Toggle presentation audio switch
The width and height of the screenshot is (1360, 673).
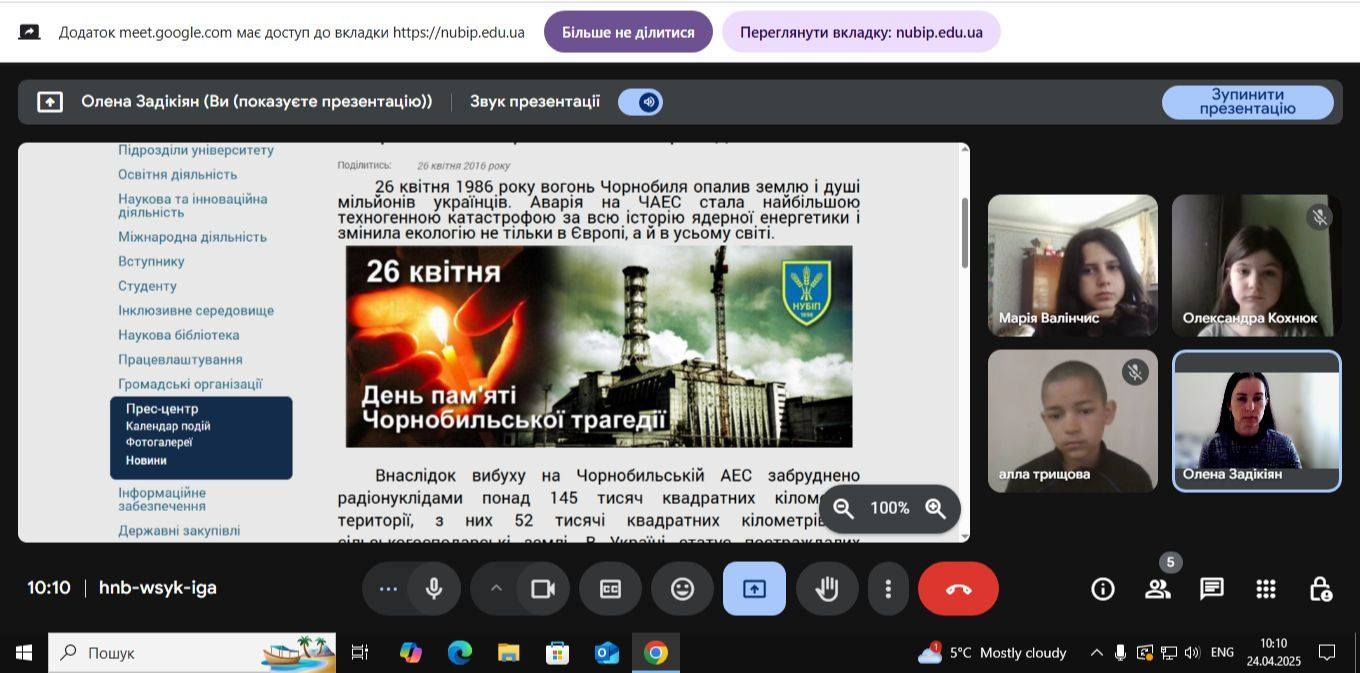[x=640, y=102]
